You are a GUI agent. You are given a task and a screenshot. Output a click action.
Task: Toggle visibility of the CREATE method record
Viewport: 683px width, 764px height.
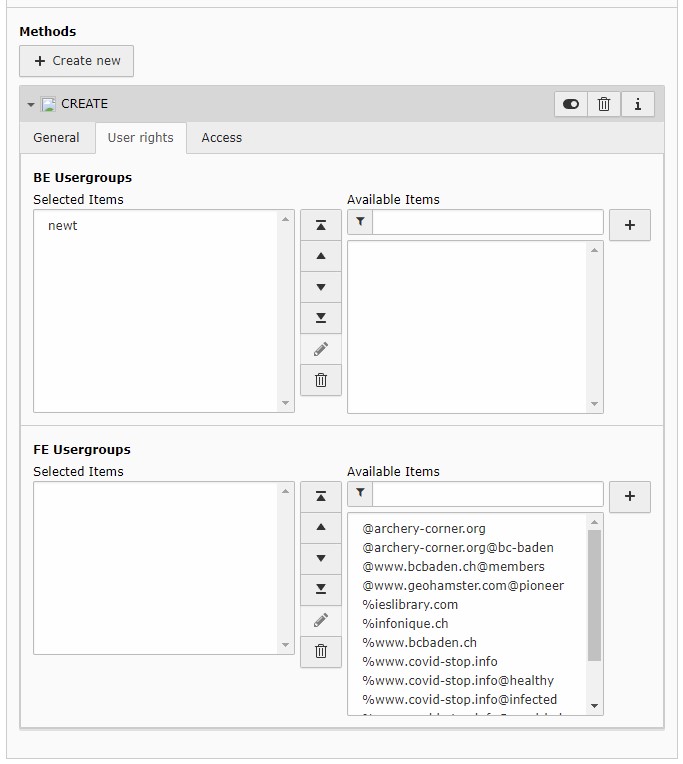pyautogui.click(x=570, y=104)
